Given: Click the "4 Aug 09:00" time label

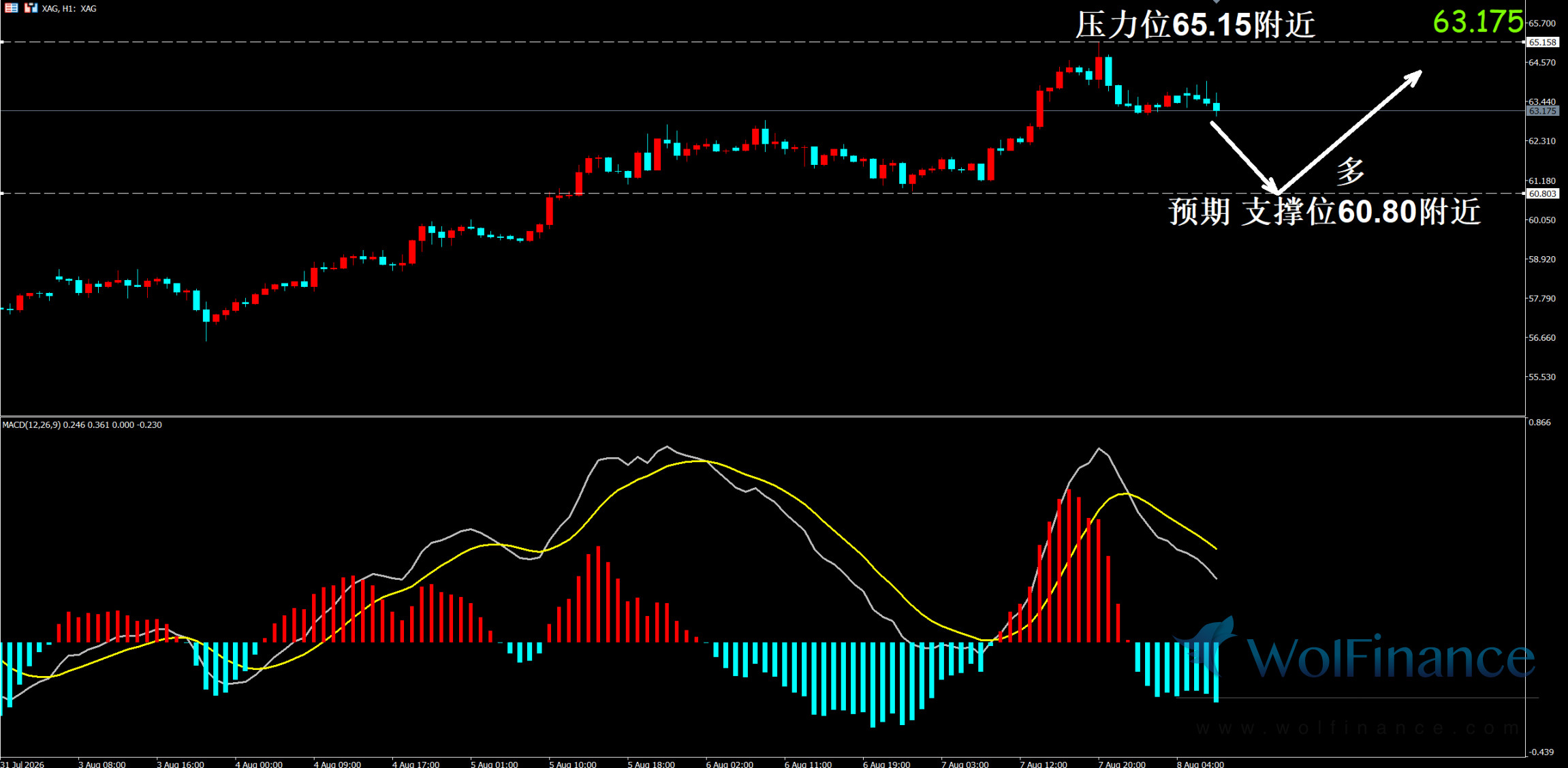Looking at the screenshot, I should click(337, 764).
